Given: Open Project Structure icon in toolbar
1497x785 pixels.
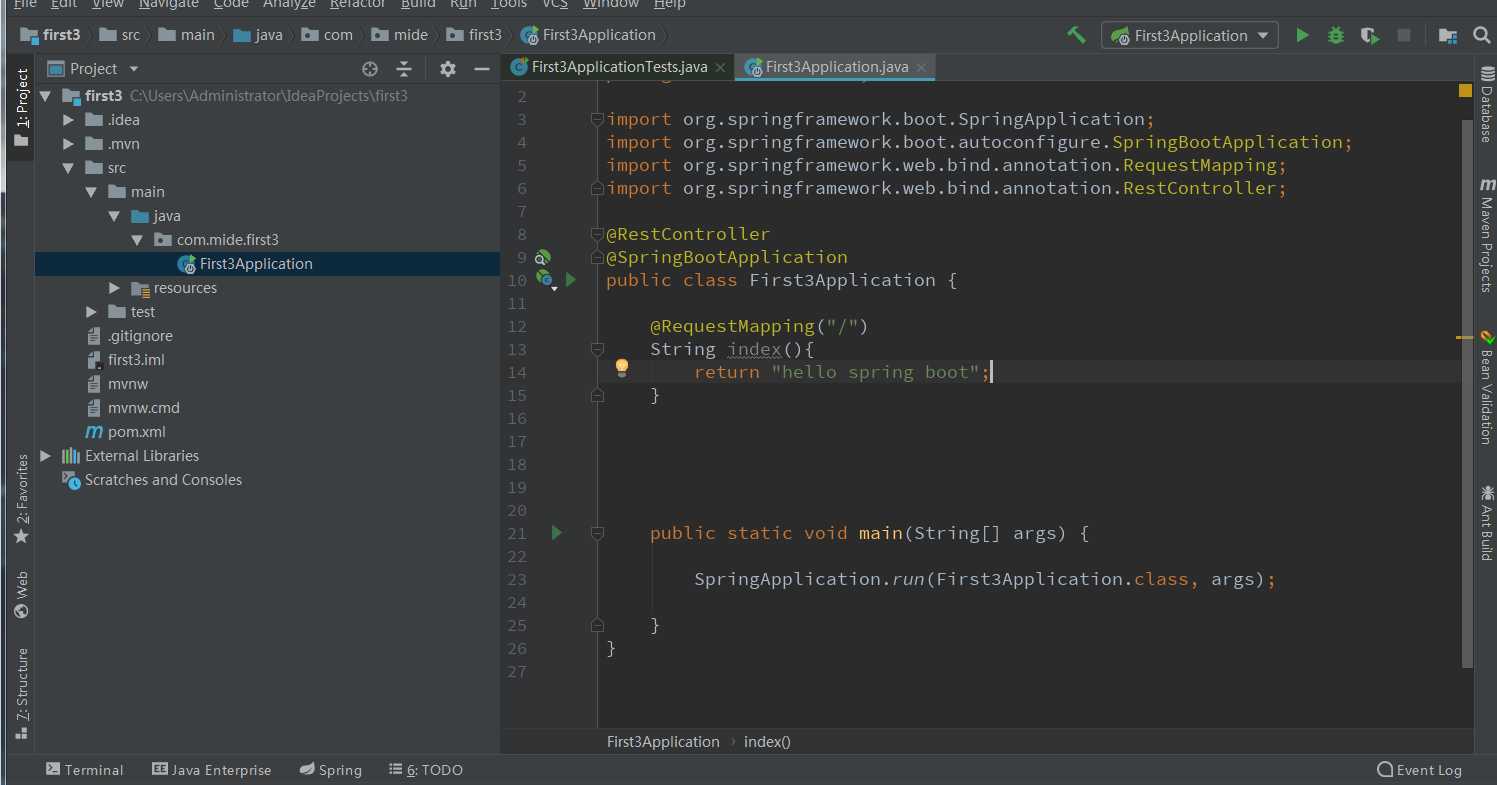Looking at the screenshot, I should (x=1447, y=35).
